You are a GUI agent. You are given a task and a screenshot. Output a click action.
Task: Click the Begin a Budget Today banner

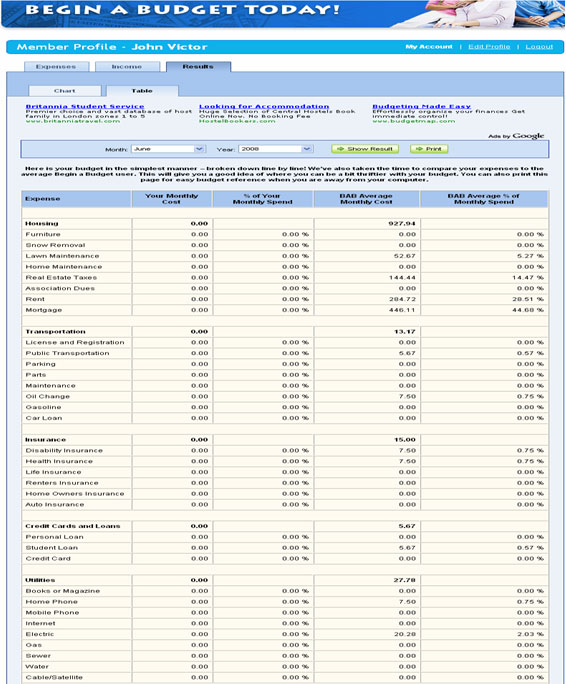(x=283, y=14)
